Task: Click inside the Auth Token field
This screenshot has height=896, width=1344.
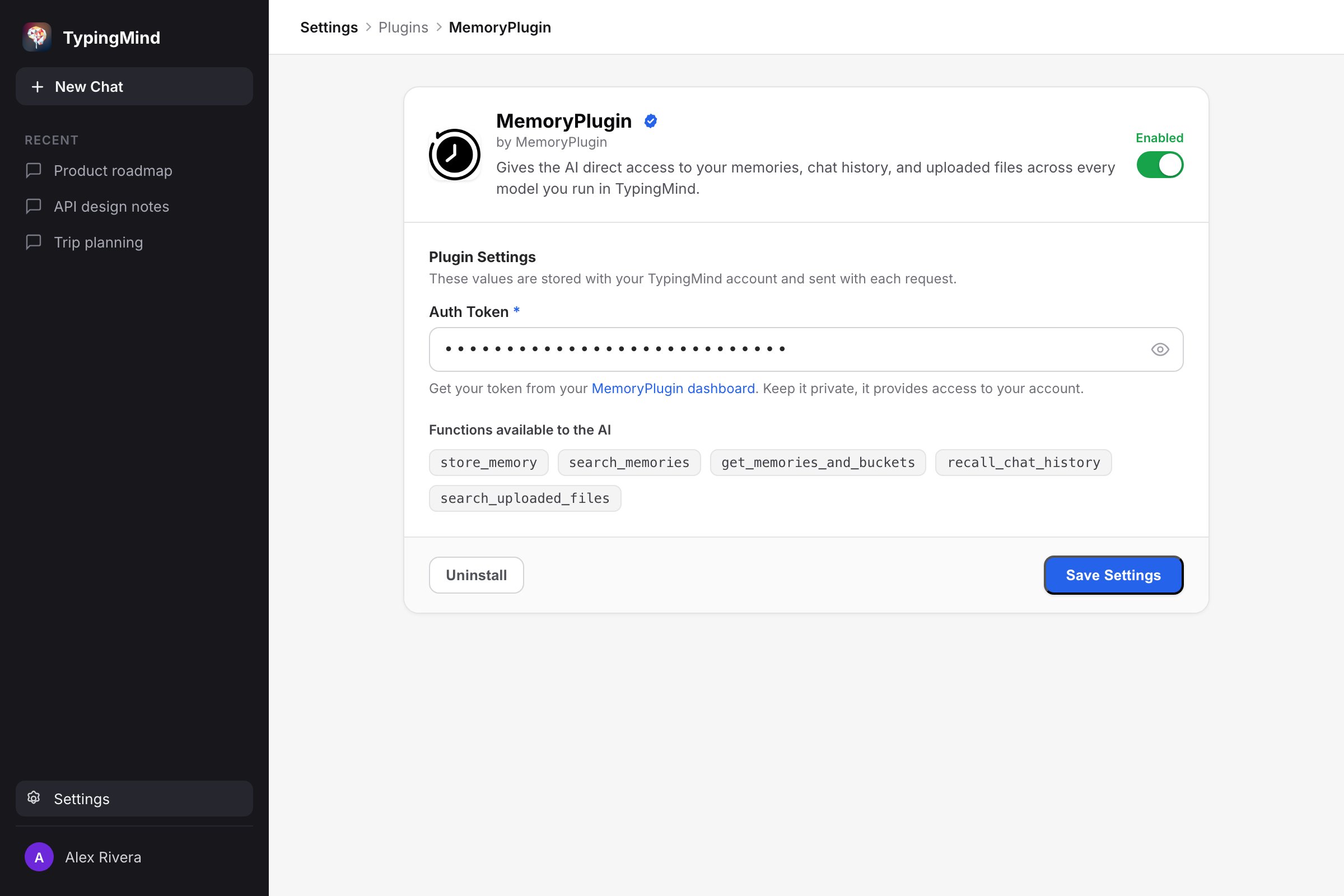Action: click(x=806, y=349)
